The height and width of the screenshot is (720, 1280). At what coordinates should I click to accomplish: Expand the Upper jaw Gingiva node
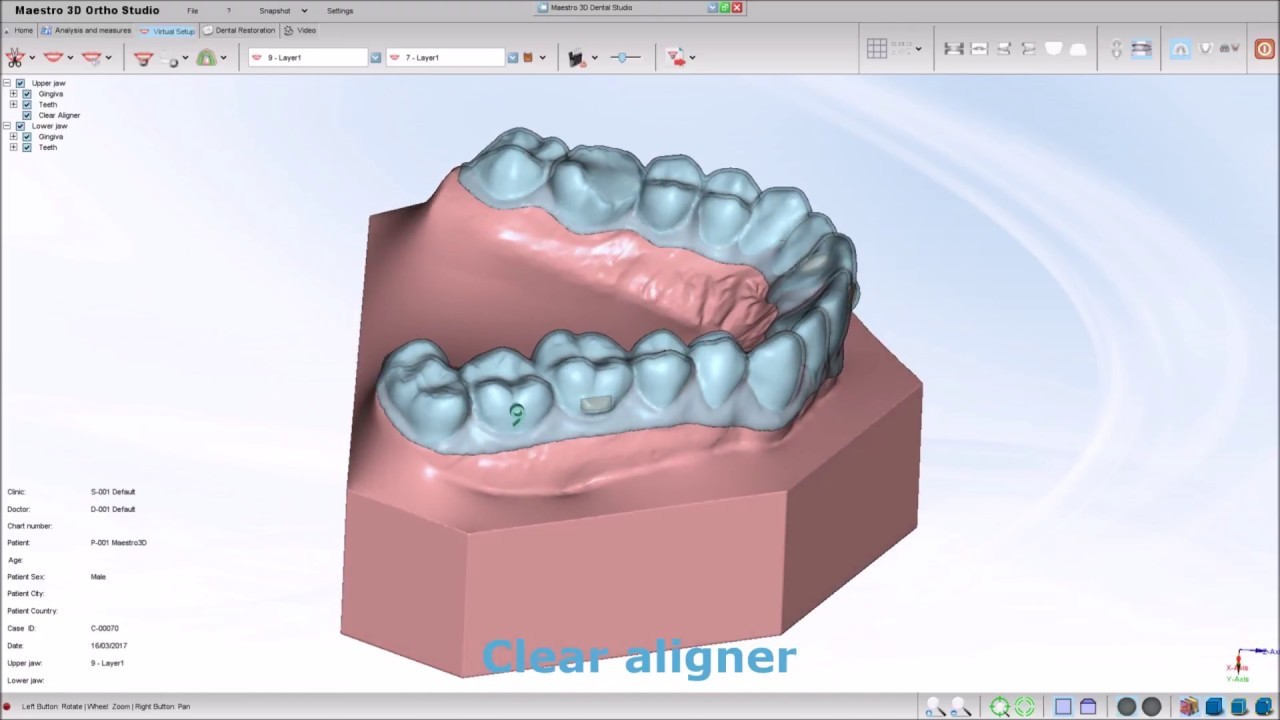click(14, 94)
